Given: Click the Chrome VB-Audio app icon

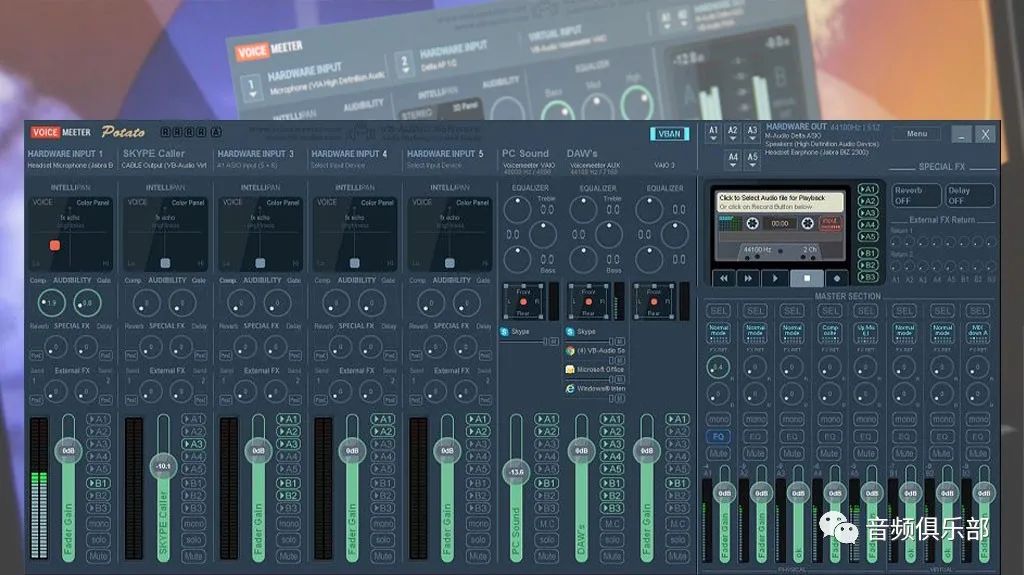Looking at the screenshot, I should coord(570,351).
